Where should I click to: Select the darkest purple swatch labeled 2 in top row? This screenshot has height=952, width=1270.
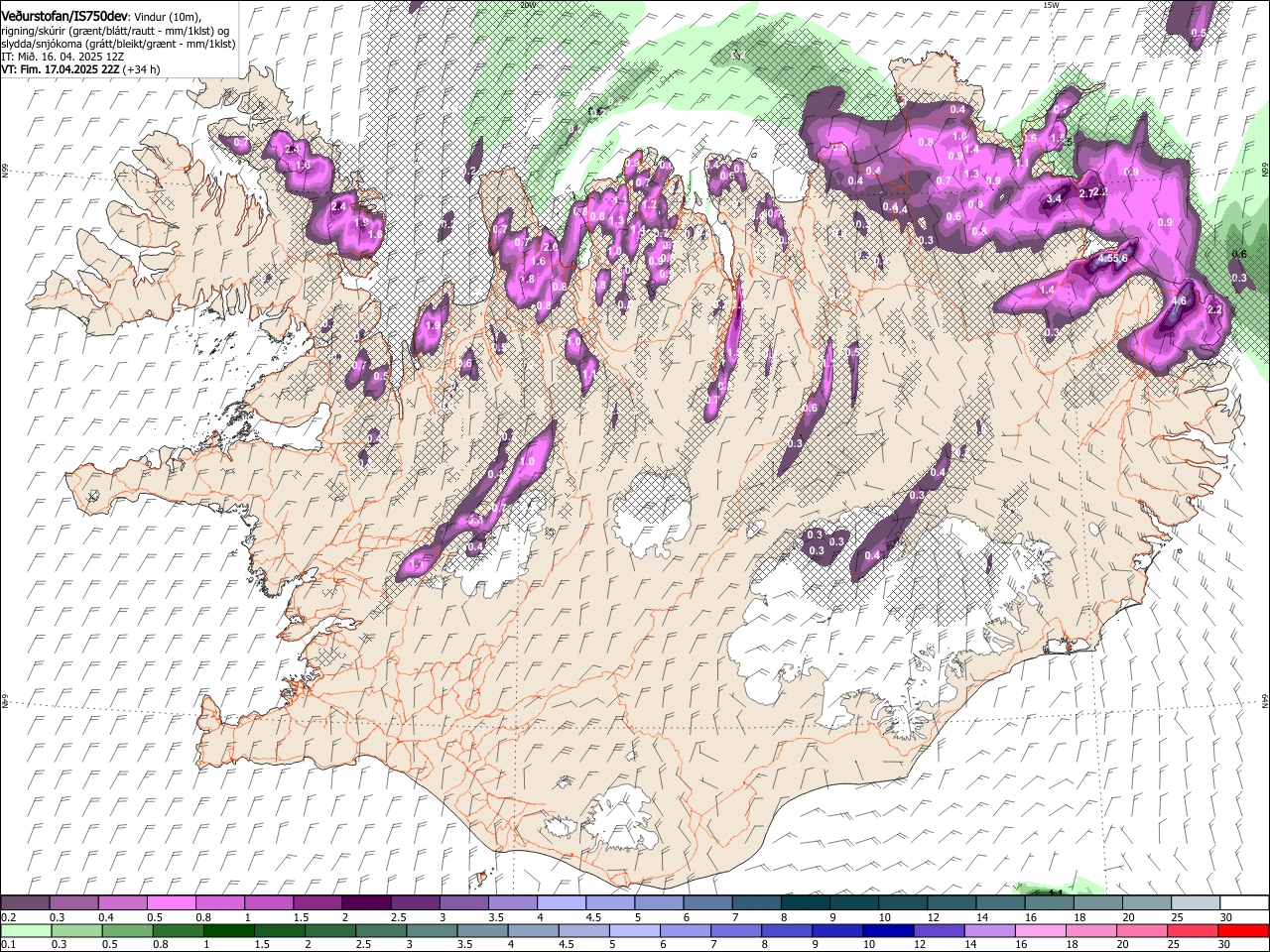pyautogui.click(x=365, y=903)
